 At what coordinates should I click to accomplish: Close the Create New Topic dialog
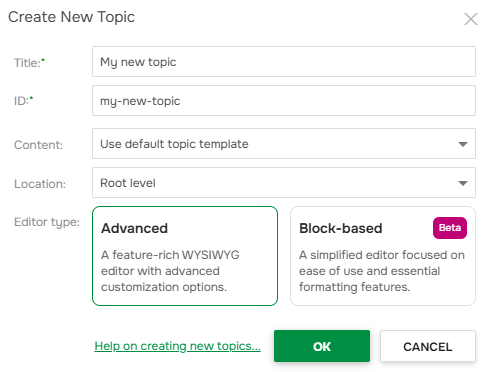471,19
